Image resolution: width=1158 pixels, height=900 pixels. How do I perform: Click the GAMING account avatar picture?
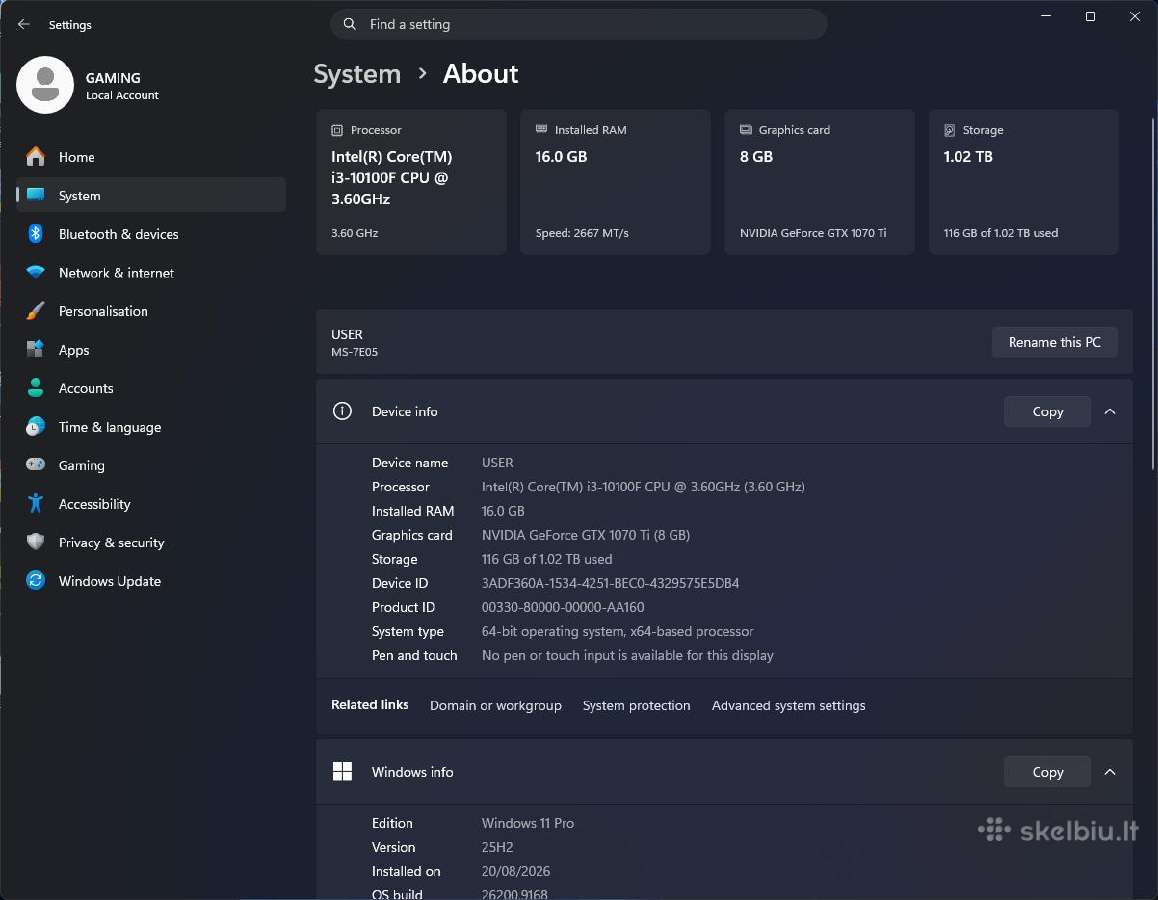[45, 85]
